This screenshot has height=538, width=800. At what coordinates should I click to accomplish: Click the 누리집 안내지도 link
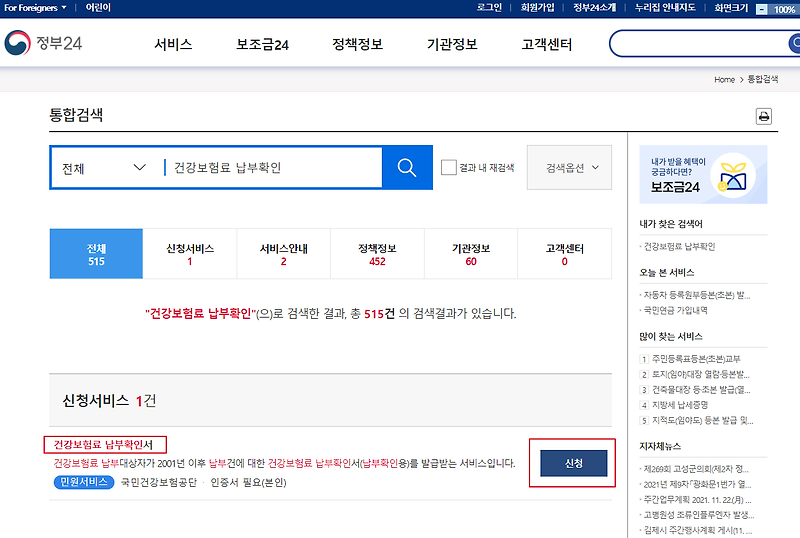(x=665, y=8)
